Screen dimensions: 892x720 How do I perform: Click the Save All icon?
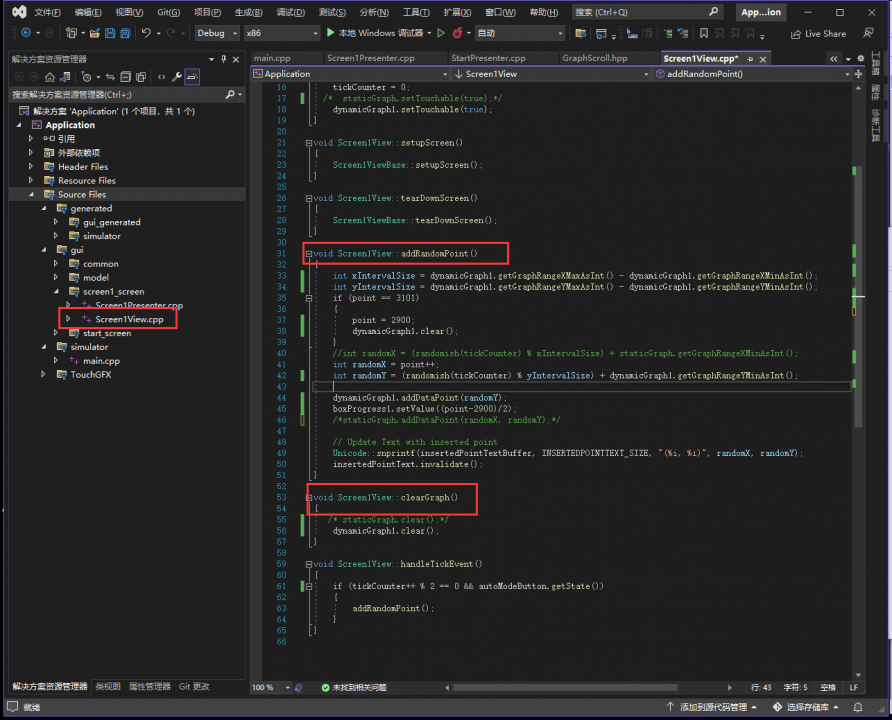[x=125, y=33]
